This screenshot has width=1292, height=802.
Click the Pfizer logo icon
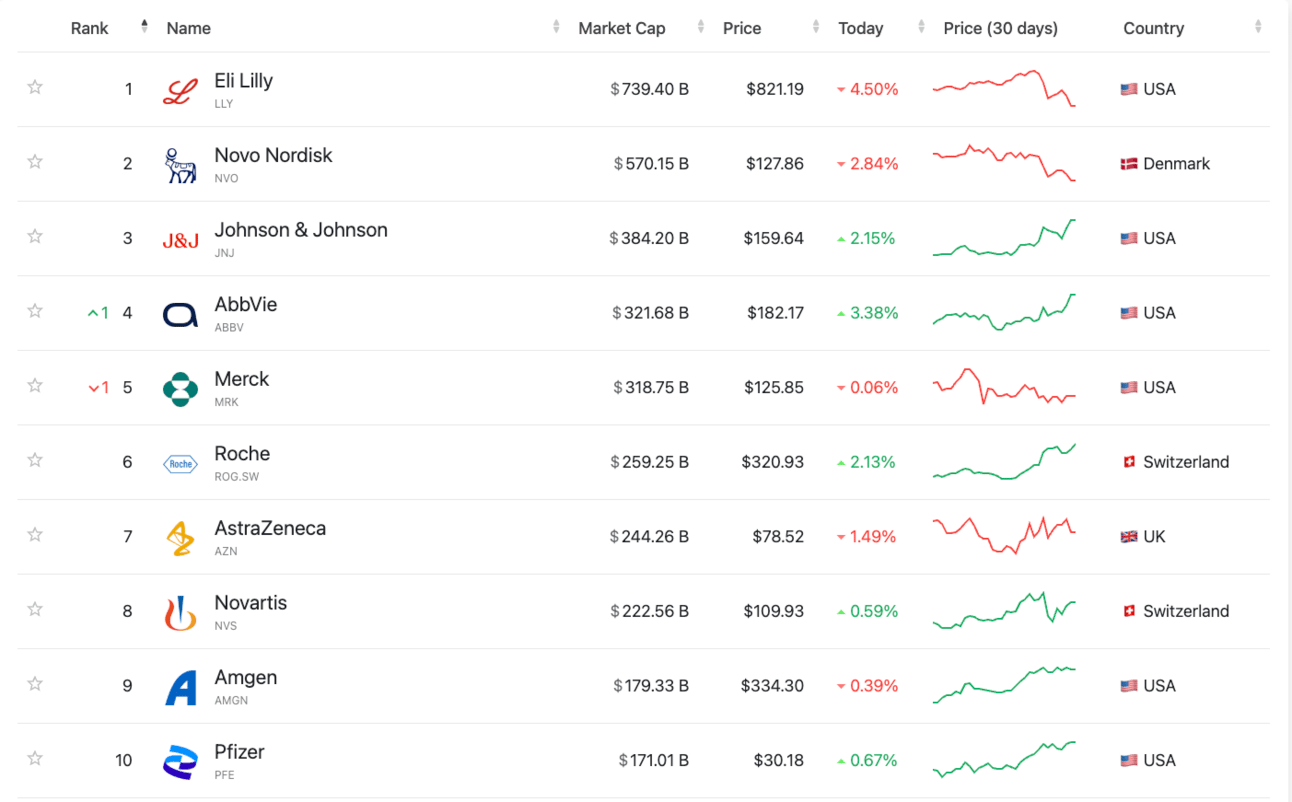[x=181, y=762]
